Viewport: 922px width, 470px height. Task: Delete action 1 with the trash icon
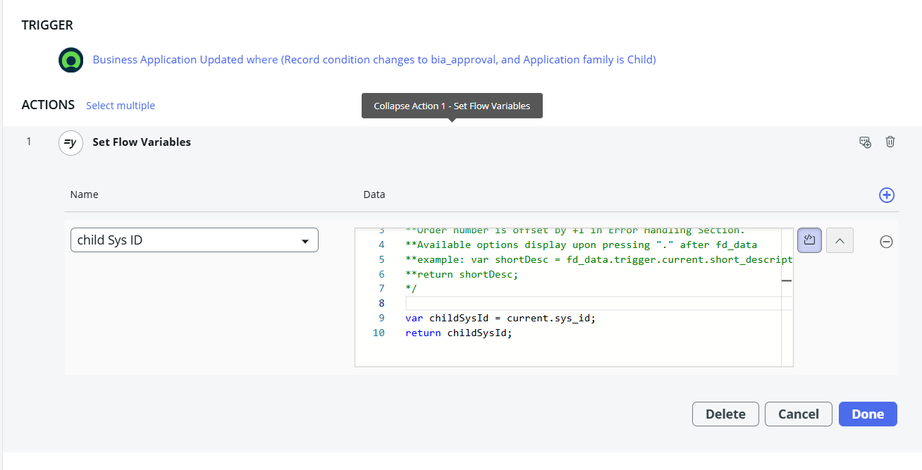point(890,142)
